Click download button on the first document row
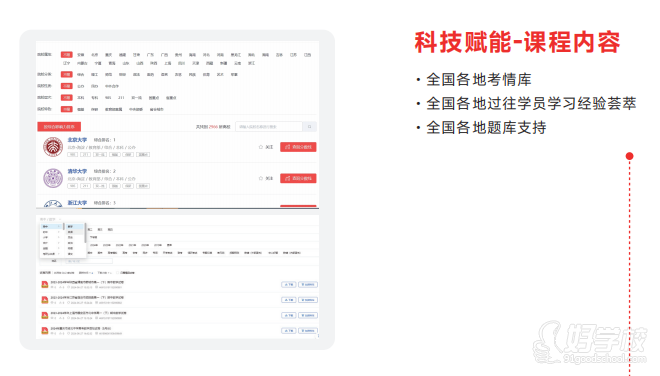660x376 pixels. [x=288, y=285]
